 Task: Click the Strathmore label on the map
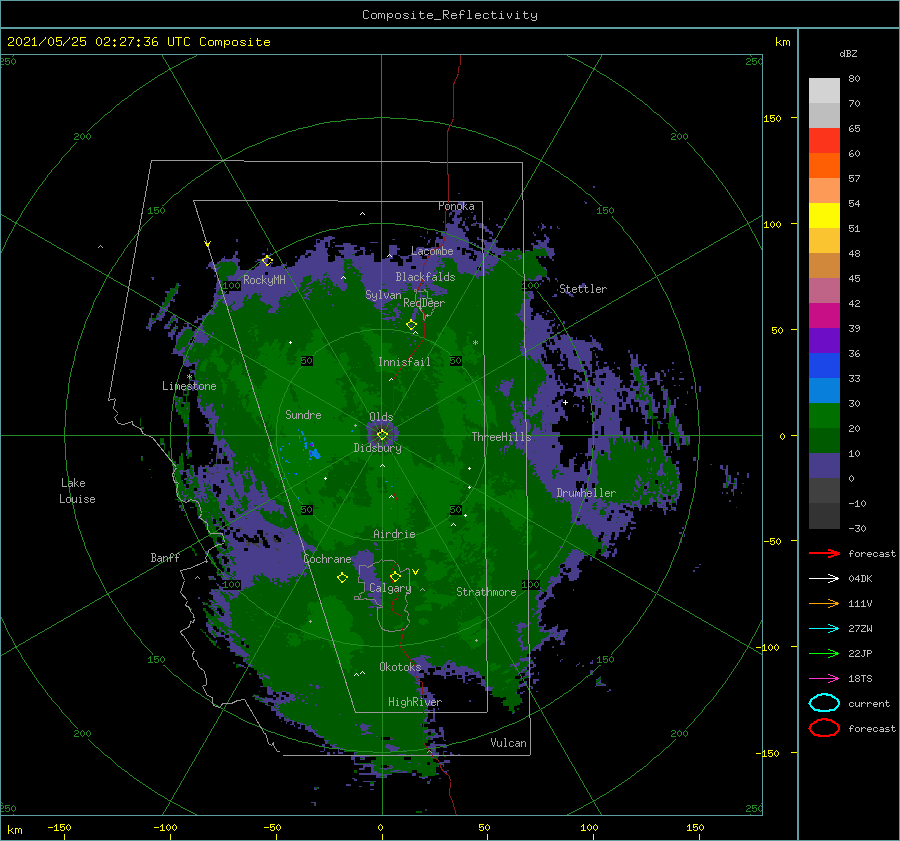[486, 592]
